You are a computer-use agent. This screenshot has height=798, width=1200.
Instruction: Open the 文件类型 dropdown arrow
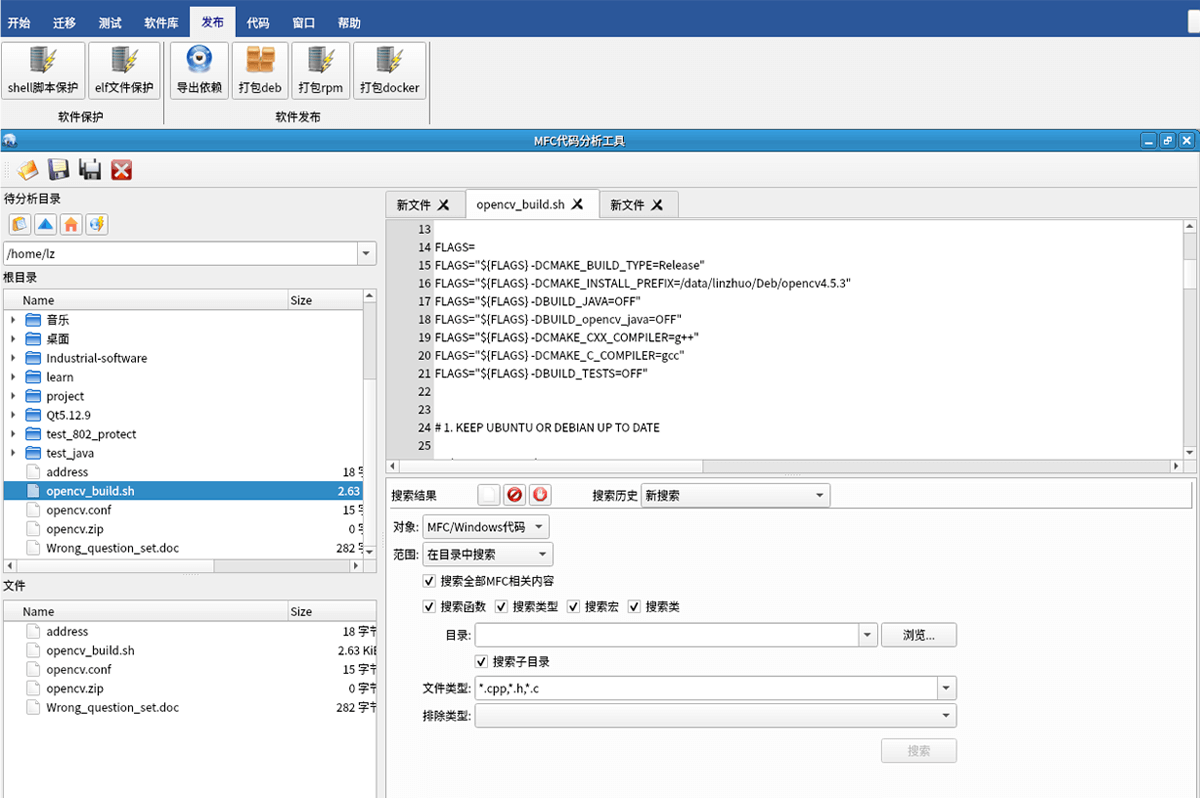pos(946,688)
